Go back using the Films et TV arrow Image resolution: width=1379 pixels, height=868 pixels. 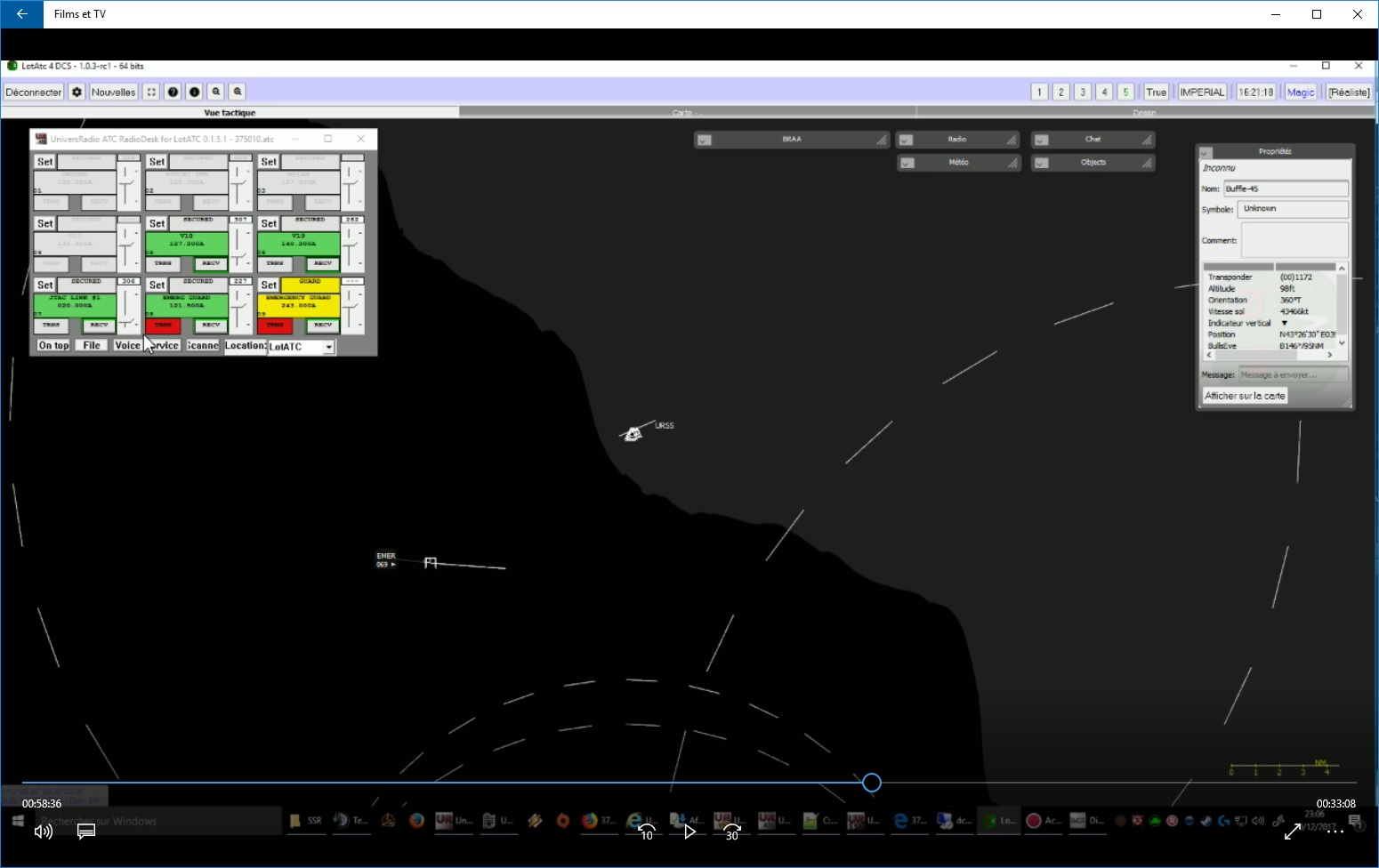[21, 14]
